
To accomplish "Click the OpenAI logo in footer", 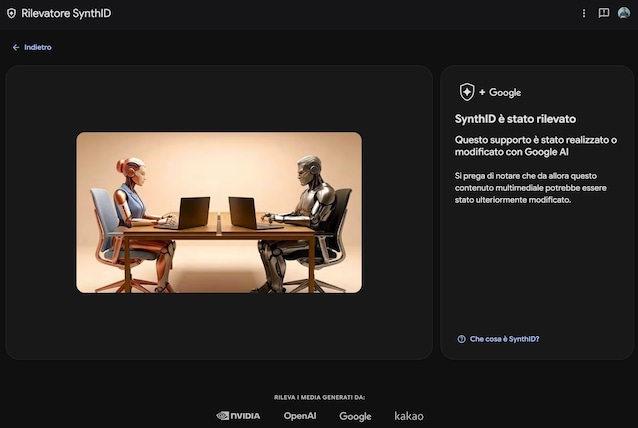I will [x=300, y=416].
